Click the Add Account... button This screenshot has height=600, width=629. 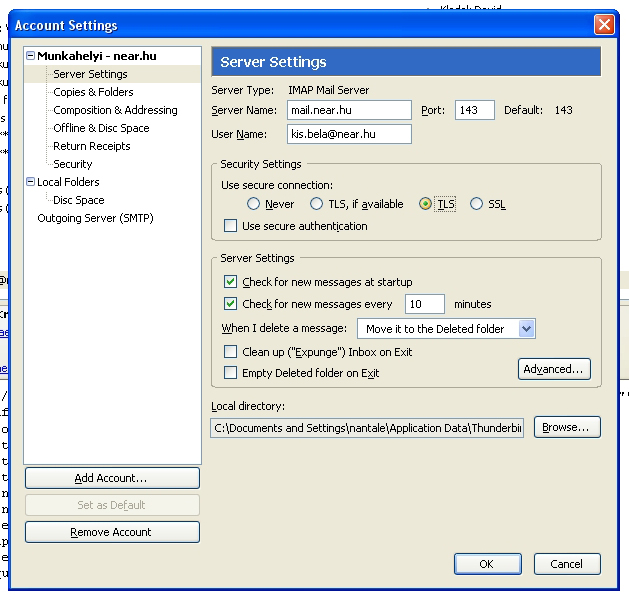coord(111,478)
